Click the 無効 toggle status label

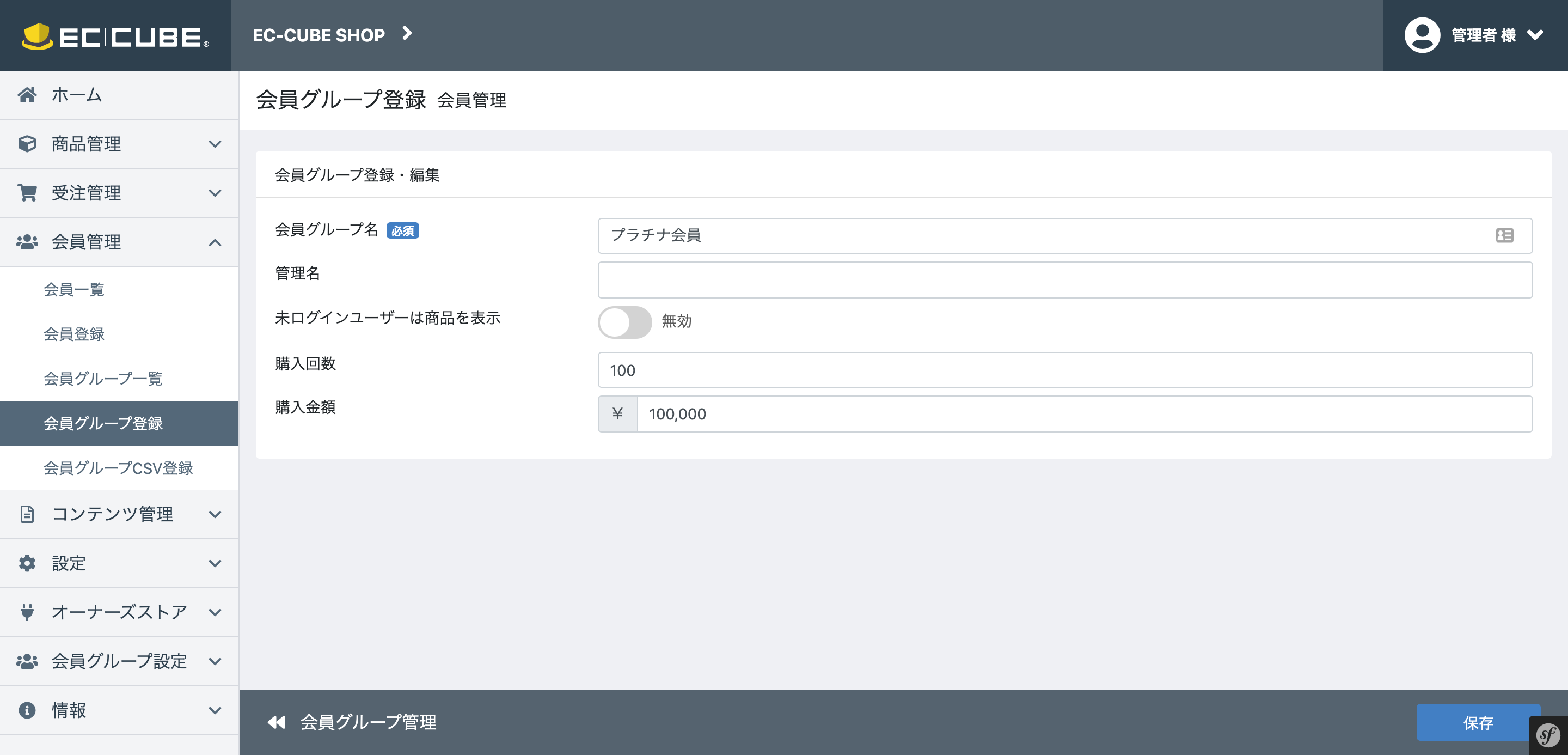tap(676, 321)
